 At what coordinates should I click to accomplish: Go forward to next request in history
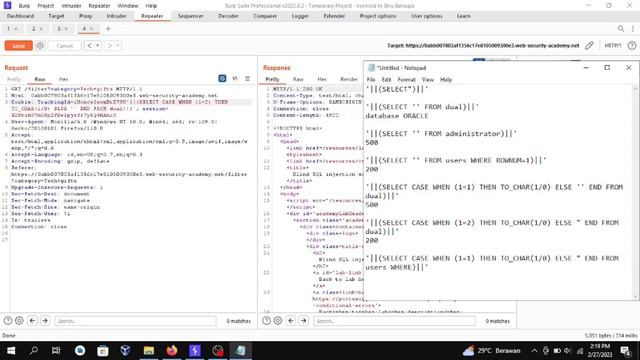pos(110,46)
